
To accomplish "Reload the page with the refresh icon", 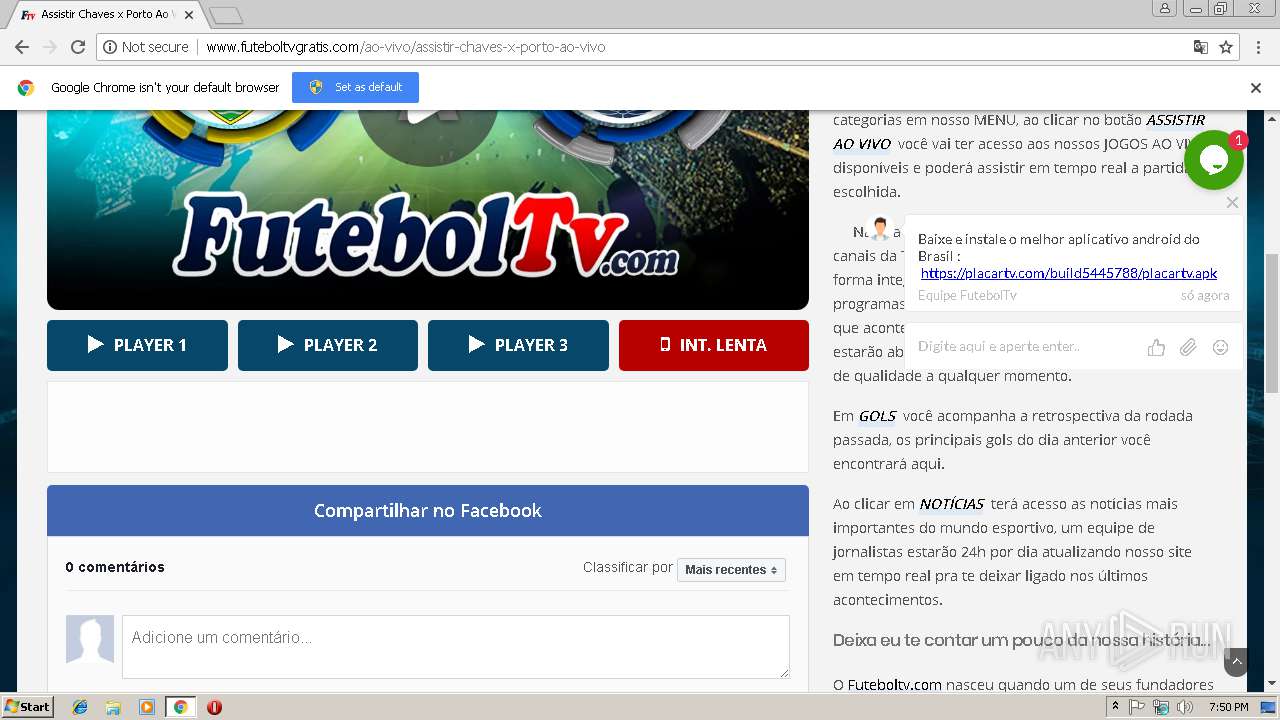I will click(x=78, y=47).
